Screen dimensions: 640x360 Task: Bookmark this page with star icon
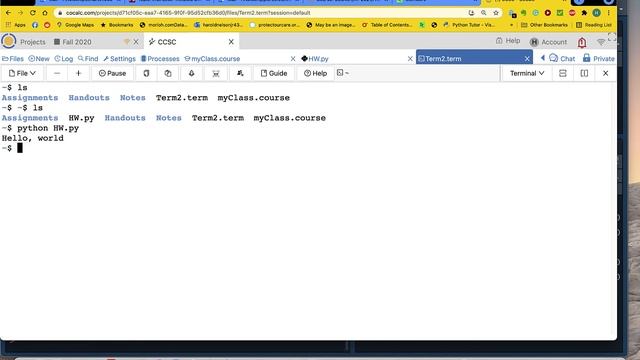[496, 13]
